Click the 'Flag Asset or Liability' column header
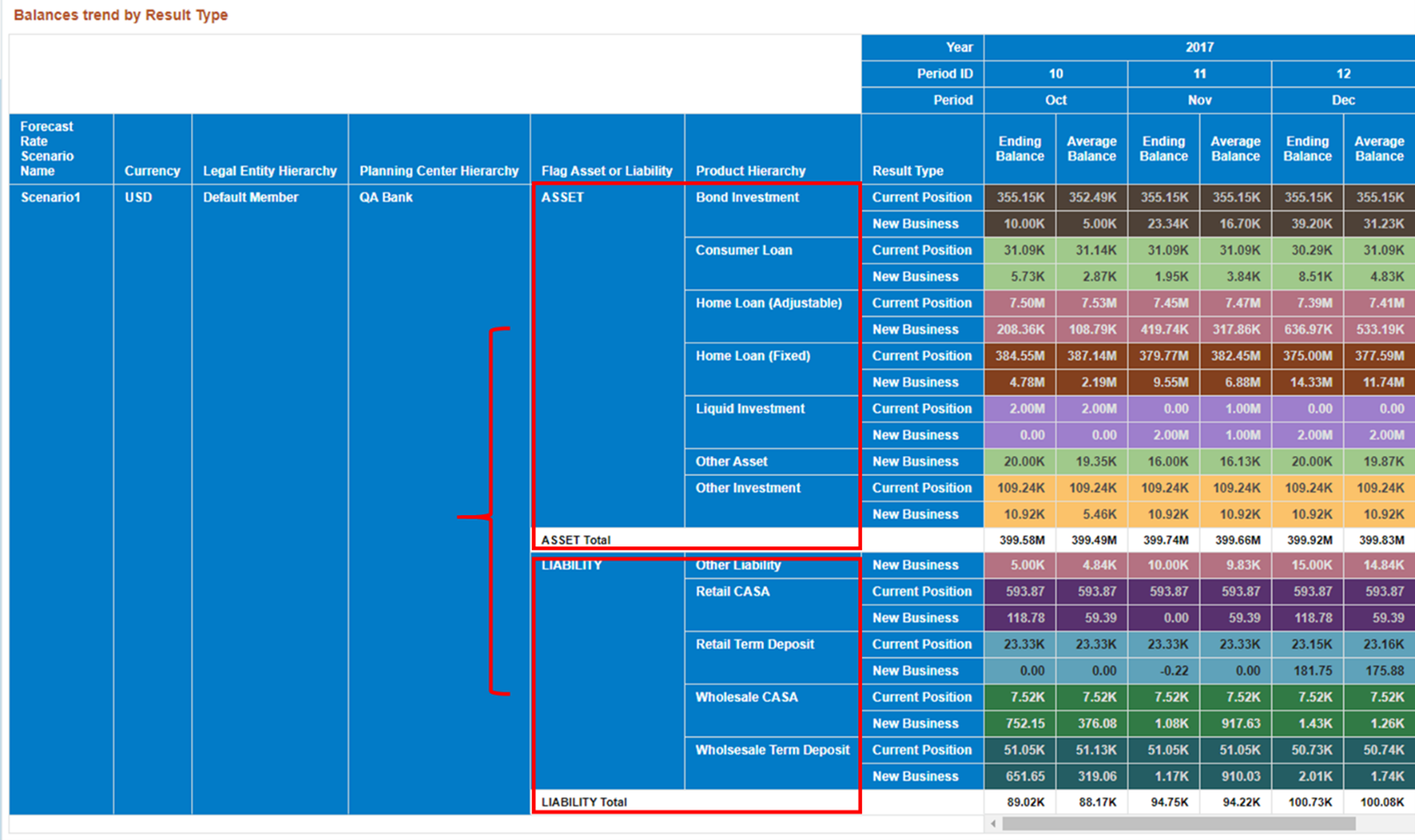This screenshot has width=1415, height=840. point(608,149)
